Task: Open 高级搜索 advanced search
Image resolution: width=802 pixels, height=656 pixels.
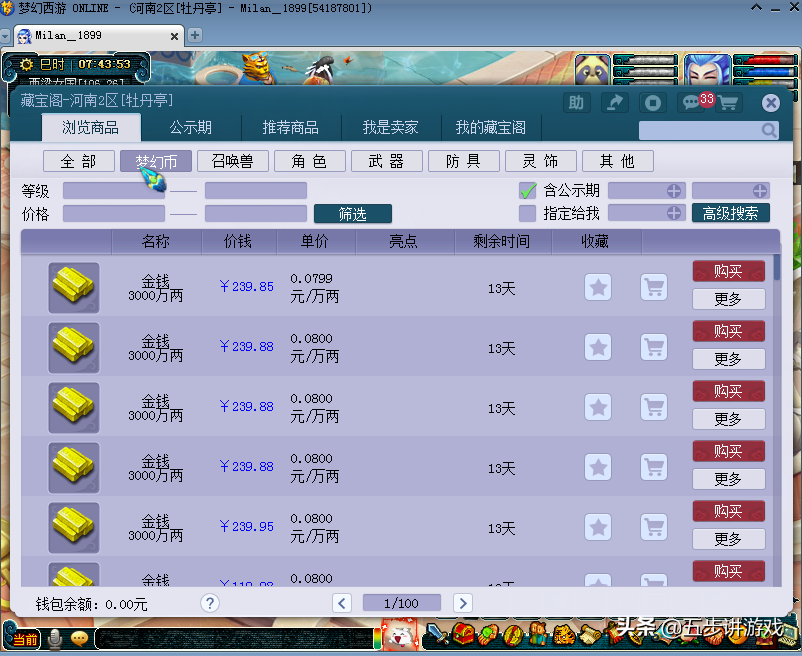Action: (x=730, y=213)
